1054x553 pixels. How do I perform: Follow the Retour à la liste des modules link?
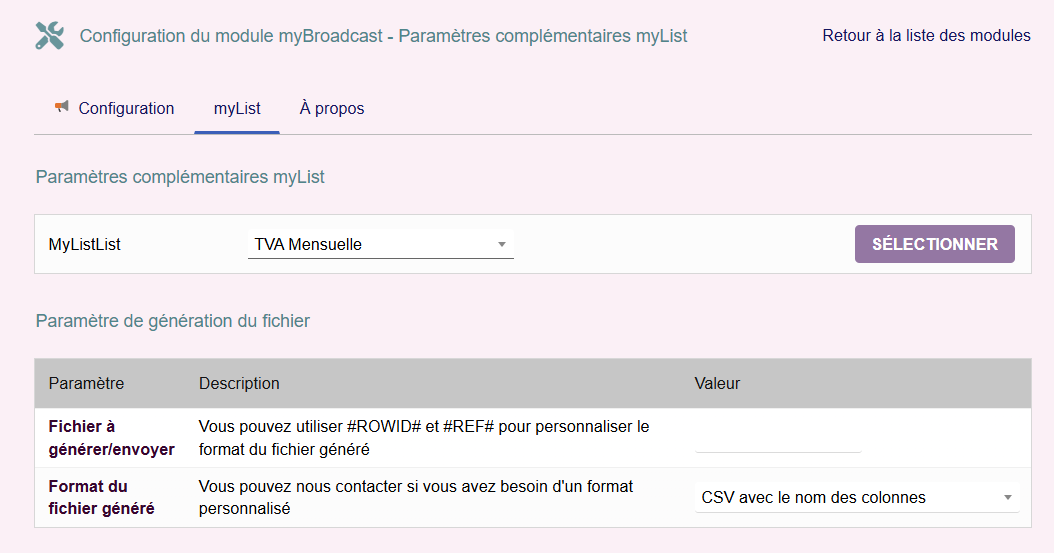pos(926,36)
